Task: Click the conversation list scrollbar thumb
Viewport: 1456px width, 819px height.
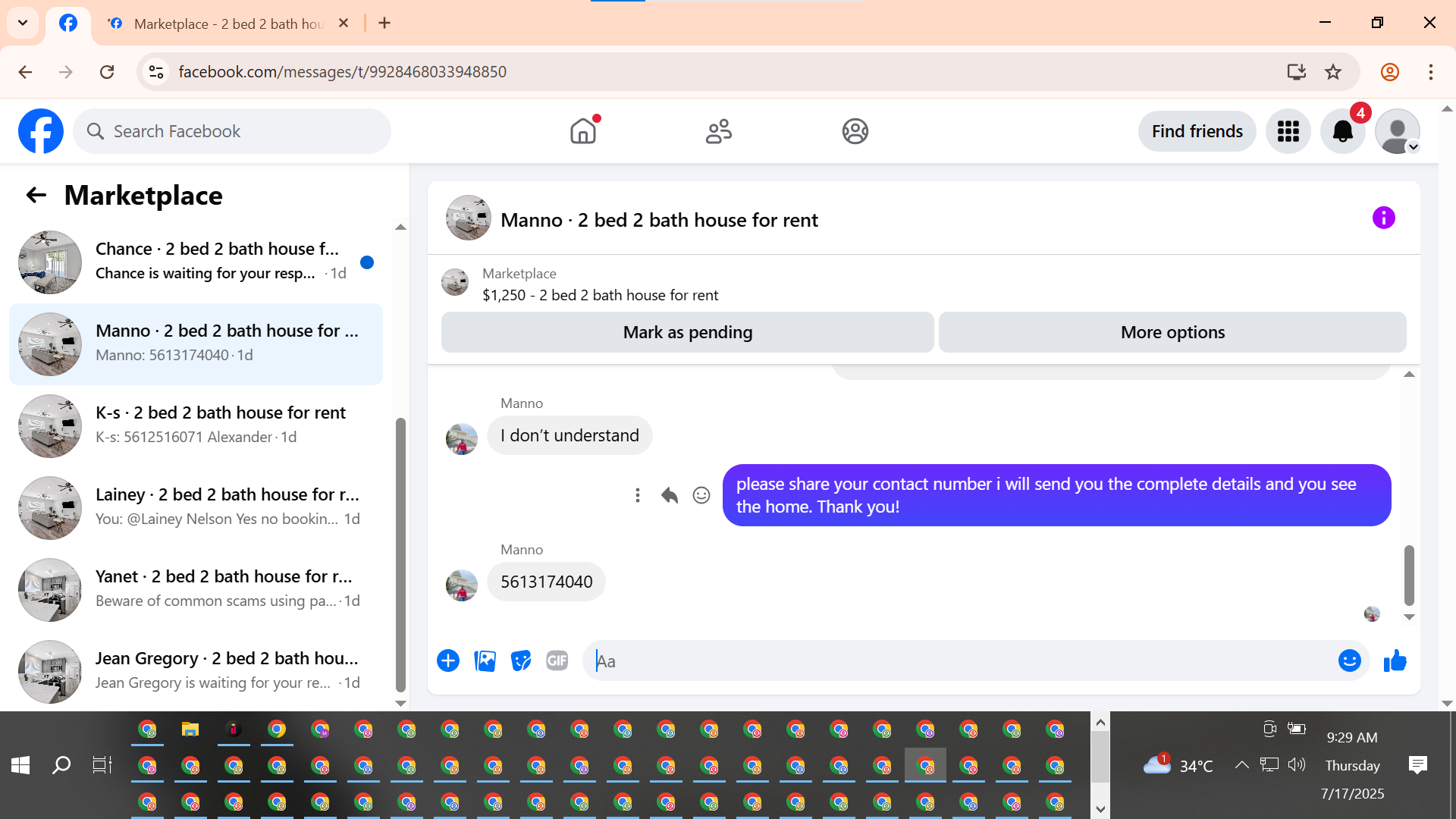Action: coord(400,554)
